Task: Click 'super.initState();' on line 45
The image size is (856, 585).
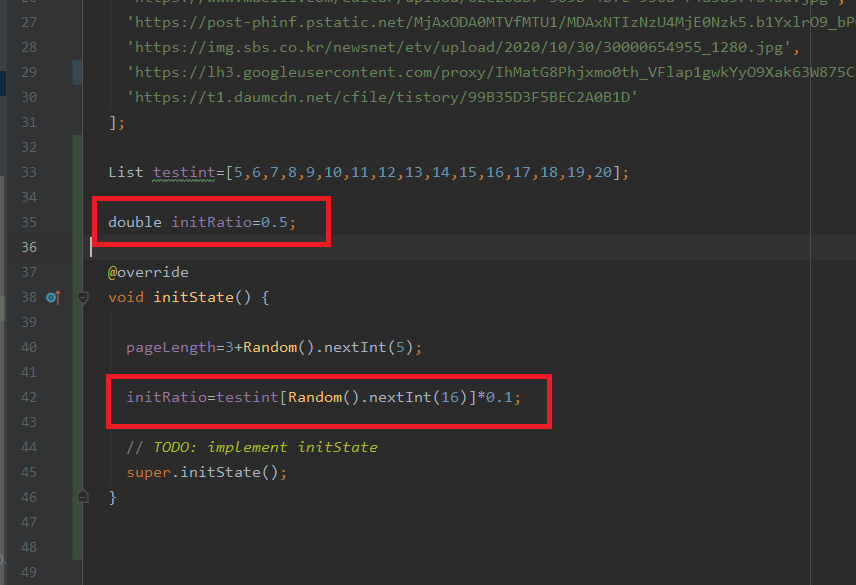Action: (x=207, y=473)
